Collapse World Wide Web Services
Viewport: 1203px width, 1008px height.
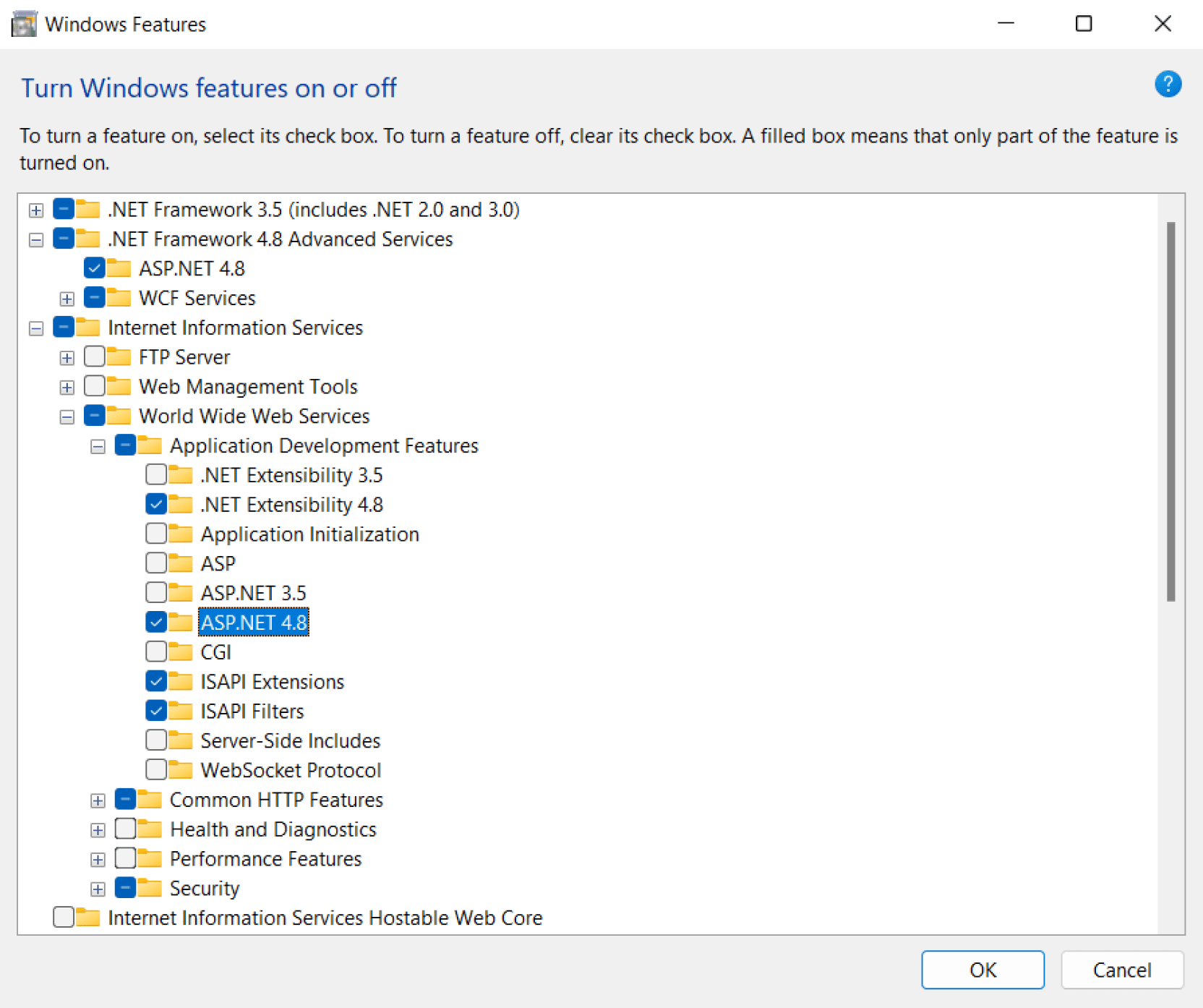[67, 417]
